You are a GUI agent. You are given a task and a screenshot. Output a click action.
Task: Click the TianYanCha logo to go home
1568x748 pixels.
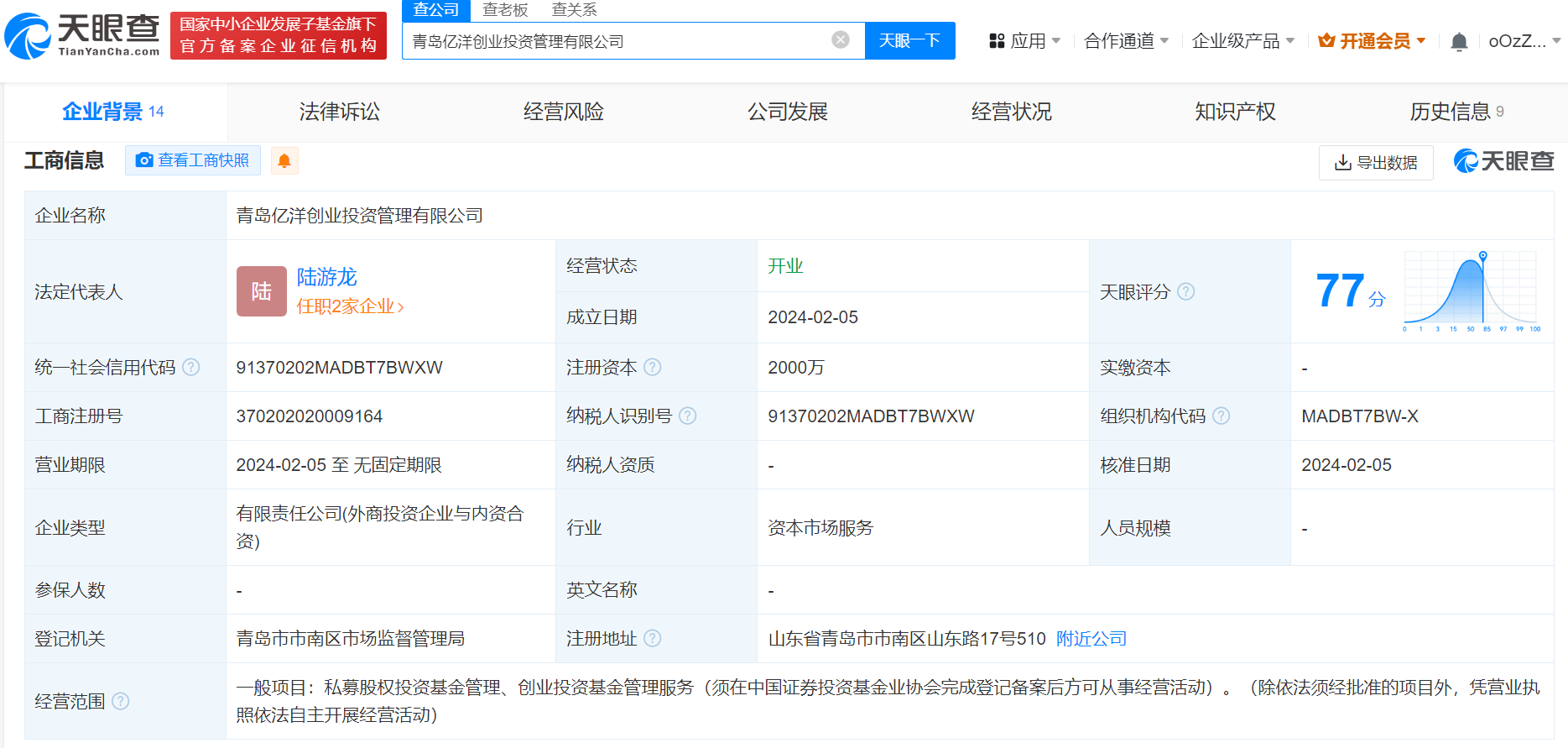pyautogui.click(x=82, y=36)
